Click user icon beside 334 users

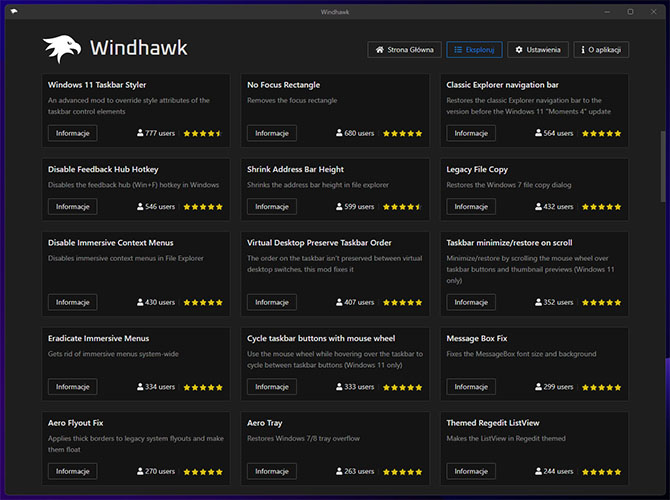click(x=140, y=387)
